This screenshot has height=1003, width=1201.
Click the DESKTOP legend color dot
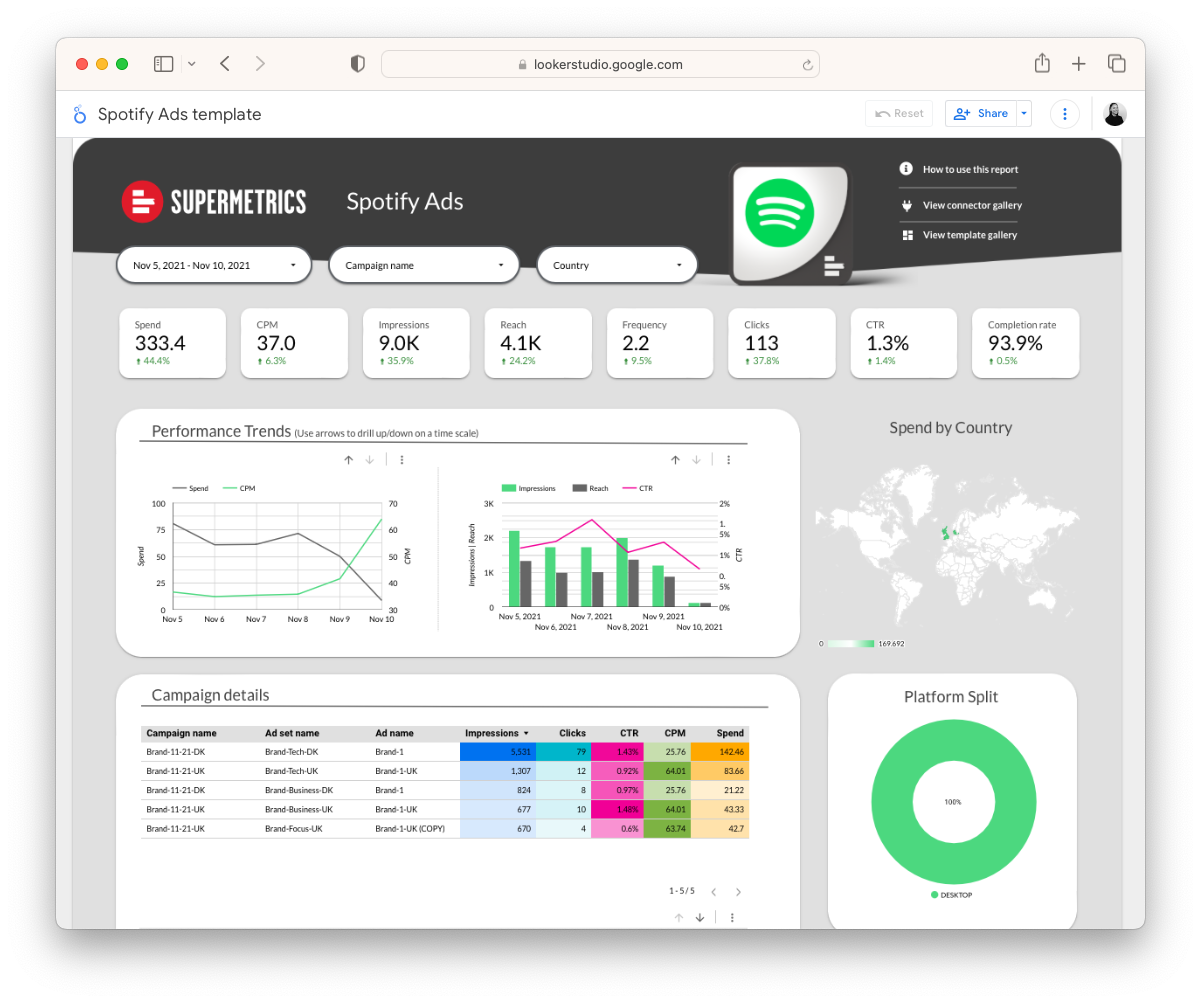click(934, 895)
